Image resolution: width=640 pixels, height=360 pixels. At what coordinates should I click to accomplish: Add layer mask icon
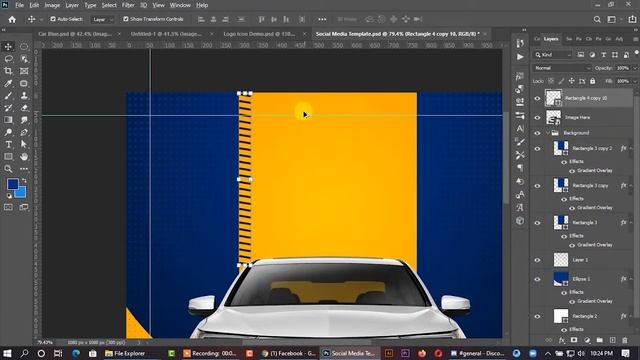574,340
